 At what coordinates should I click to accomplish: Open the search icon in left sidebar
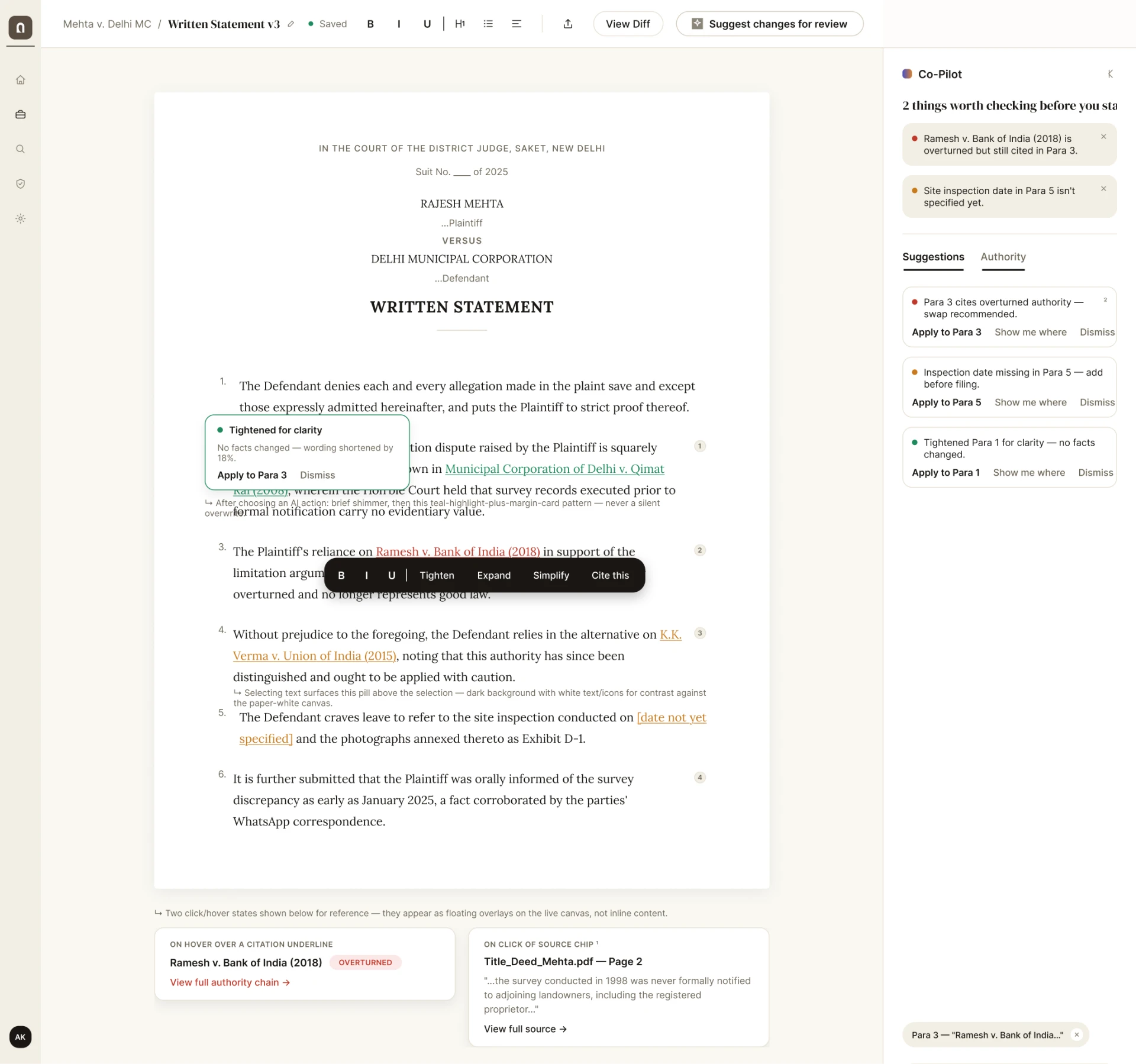pyautogui.click(x=21, y=149)
